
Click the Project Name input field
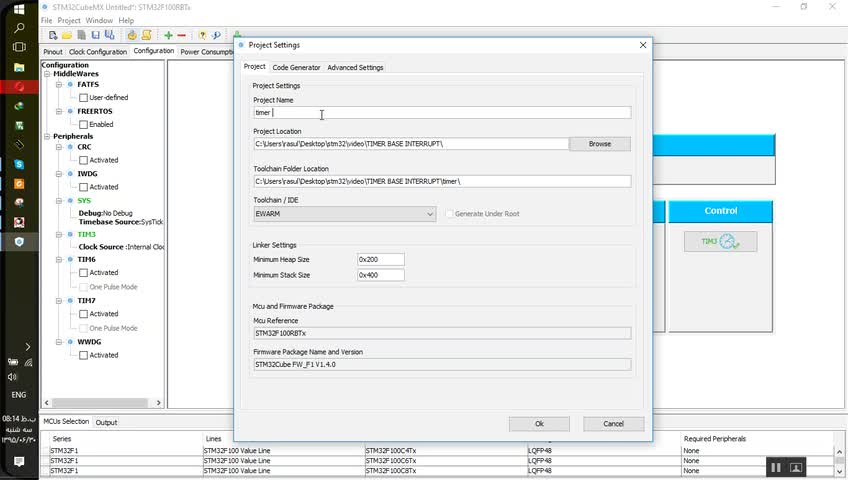click(x=442, y=112)
